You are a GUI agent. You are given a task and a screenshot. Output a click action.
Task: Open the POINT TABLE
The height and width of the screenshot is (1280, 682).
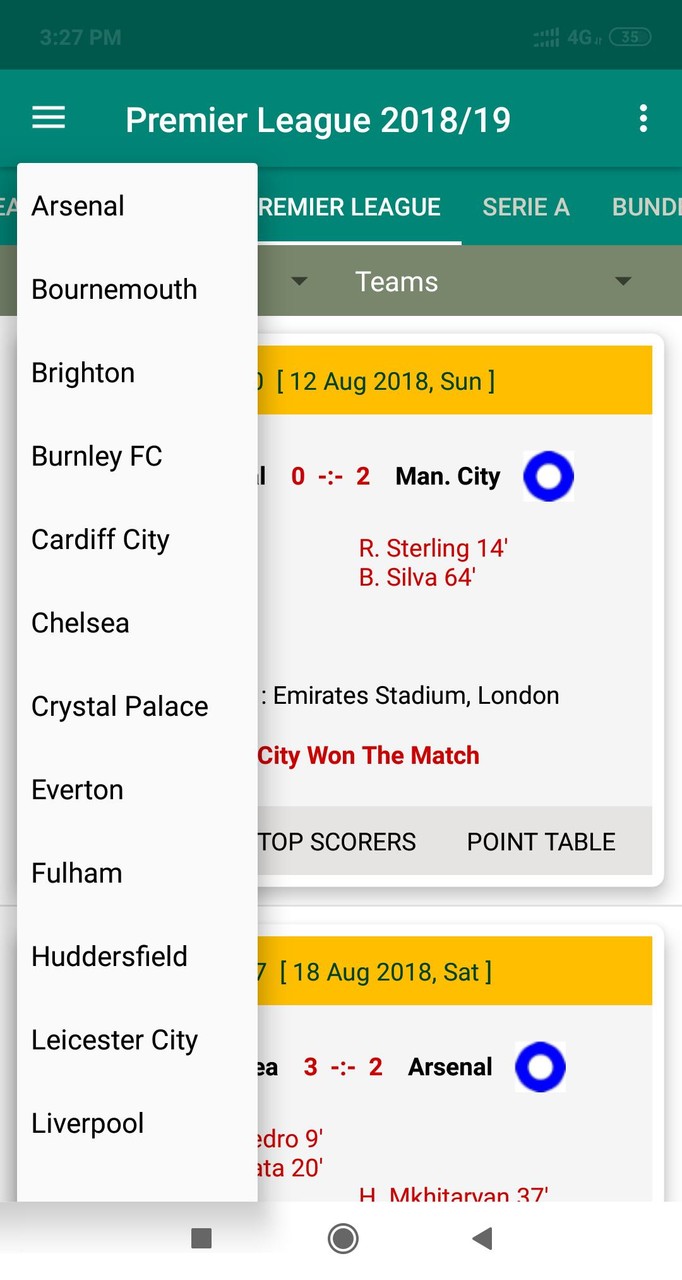pos(540,841)
